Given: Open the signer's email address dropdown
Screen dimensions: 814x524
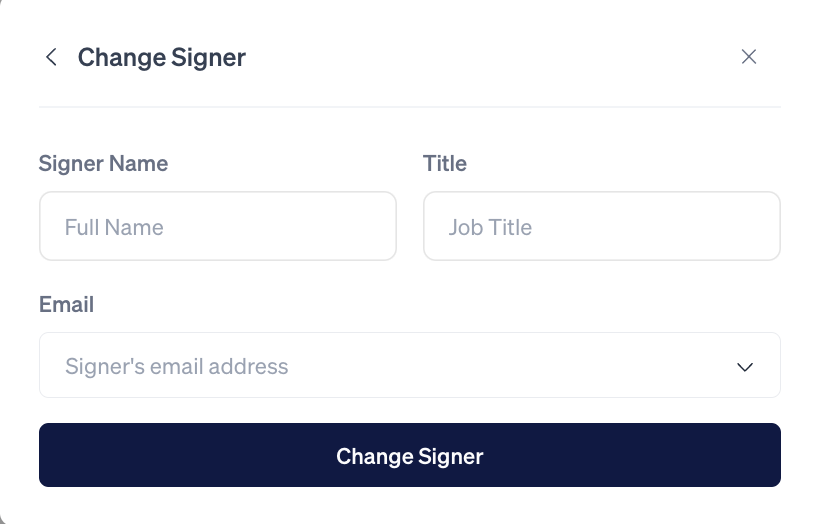Looking at the screenshot, I should click(410, 365).
